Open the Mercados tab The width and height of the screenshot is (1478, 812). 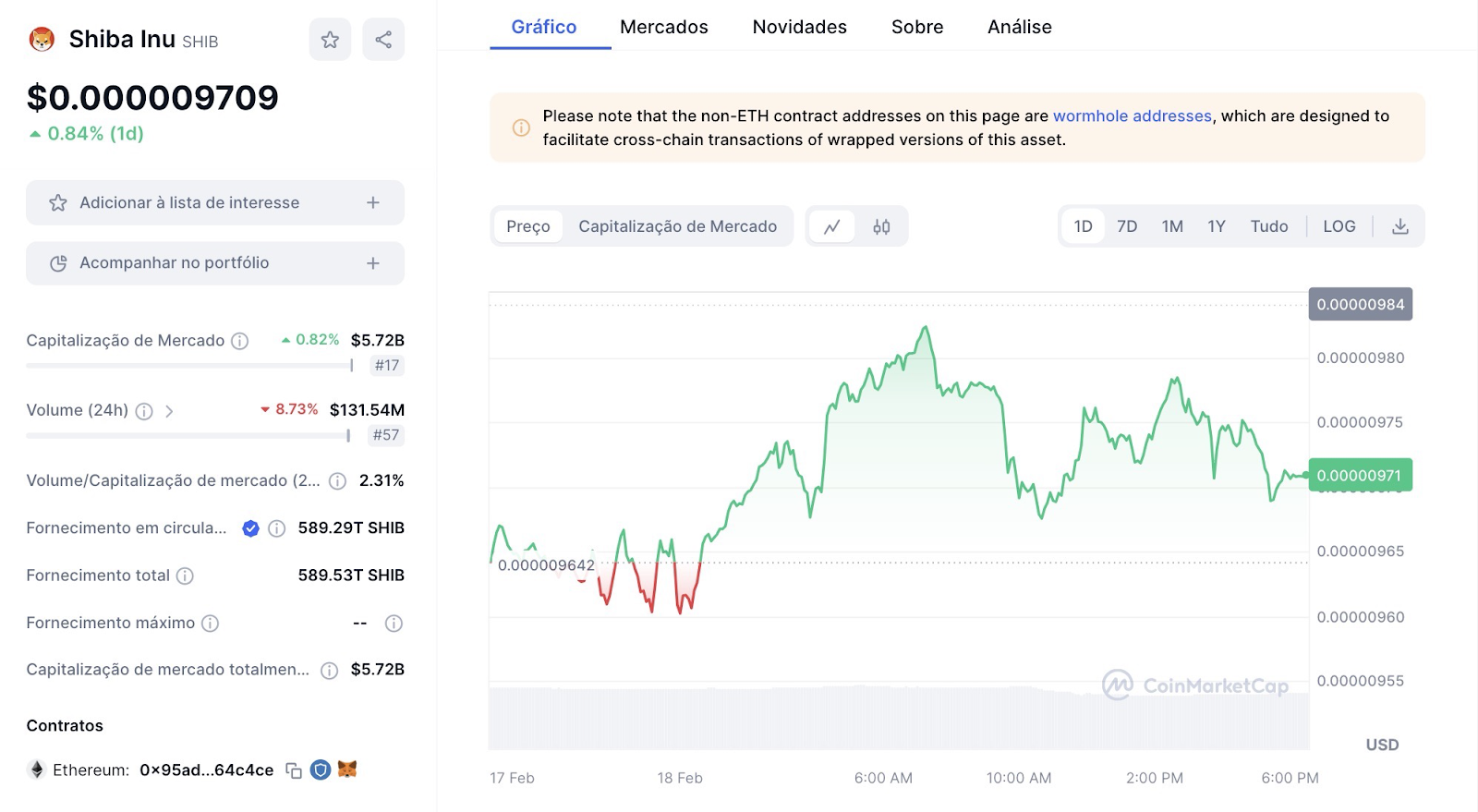click(664, 27)
